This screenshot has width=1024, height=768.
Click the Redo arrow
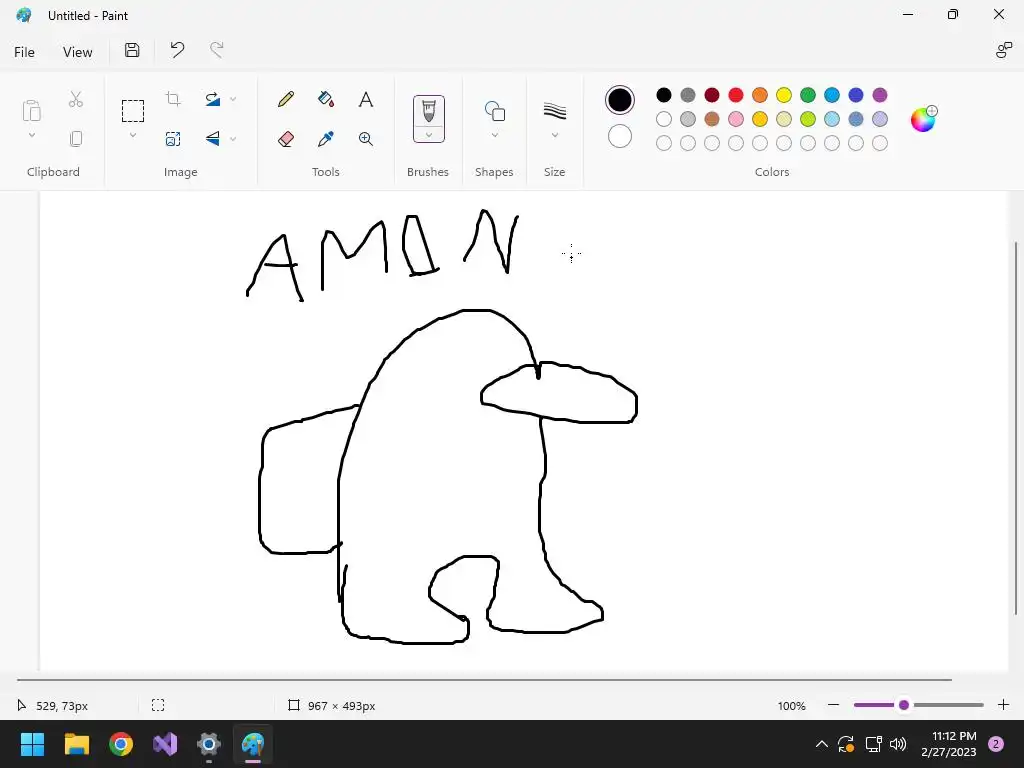(217, 50)
